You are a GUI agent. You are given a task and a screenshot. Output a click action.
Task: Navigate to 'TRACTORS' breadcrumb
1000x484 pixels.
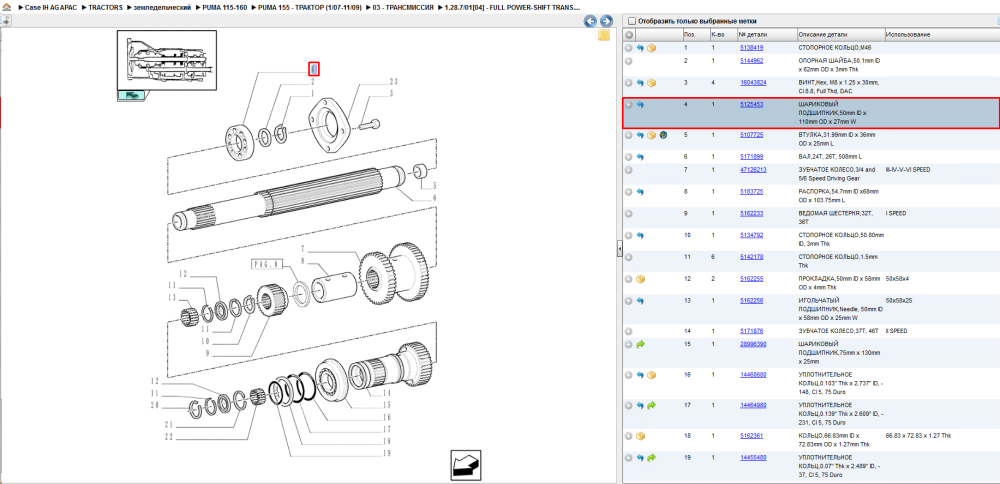[105, 7]
